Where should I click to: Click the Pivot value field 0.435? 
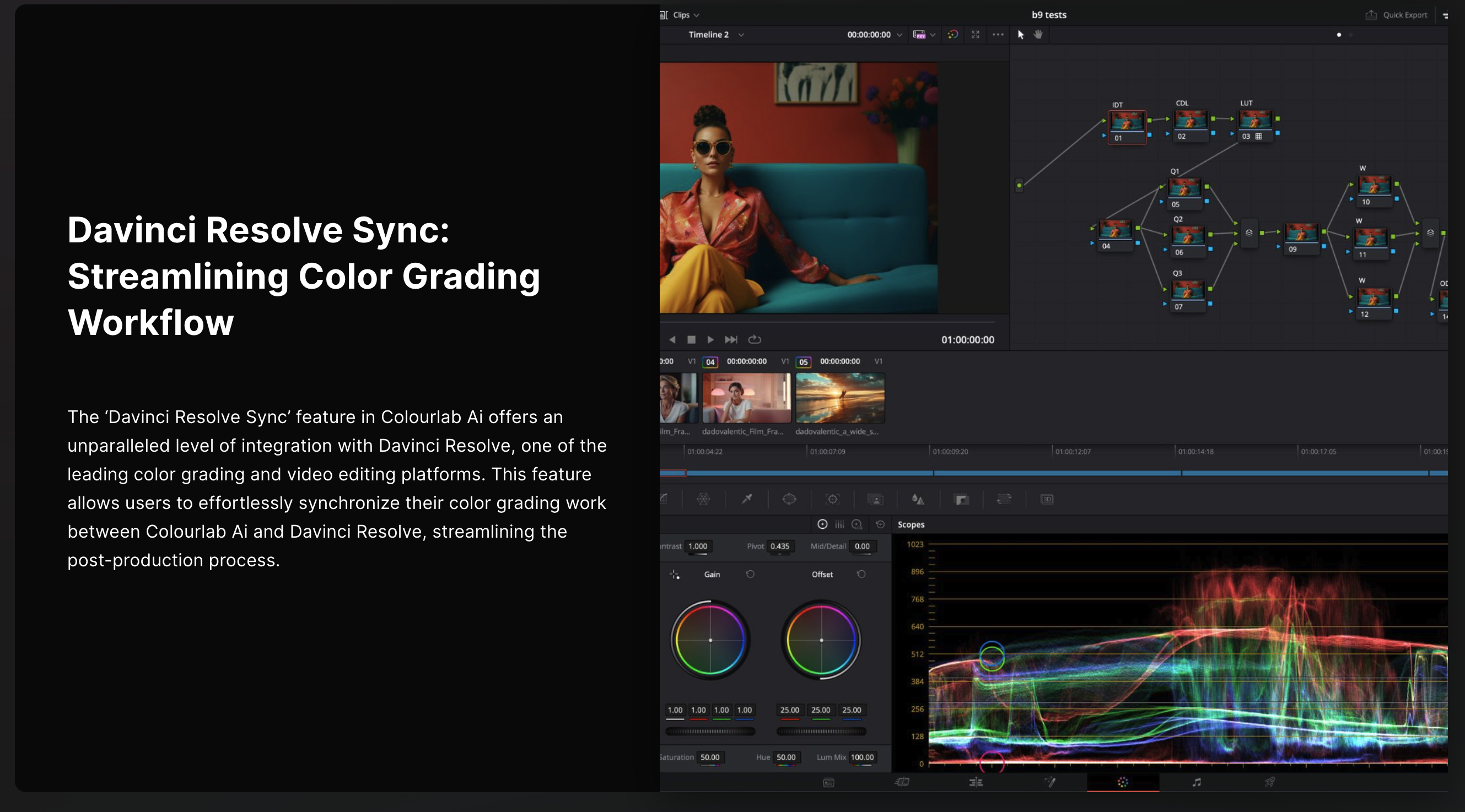pos(780,546)
